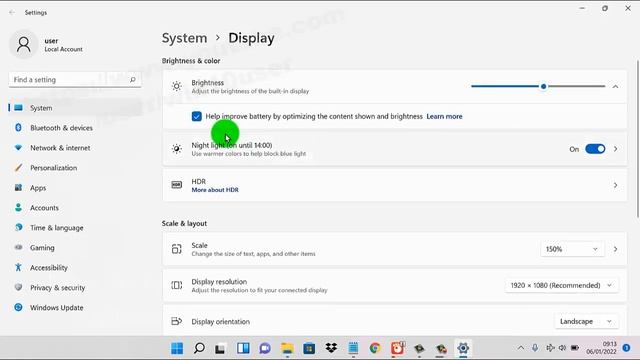Click the microphone tray icon
Image resolution: width=640 pixels, height=360 pixels.
(535, 348)
